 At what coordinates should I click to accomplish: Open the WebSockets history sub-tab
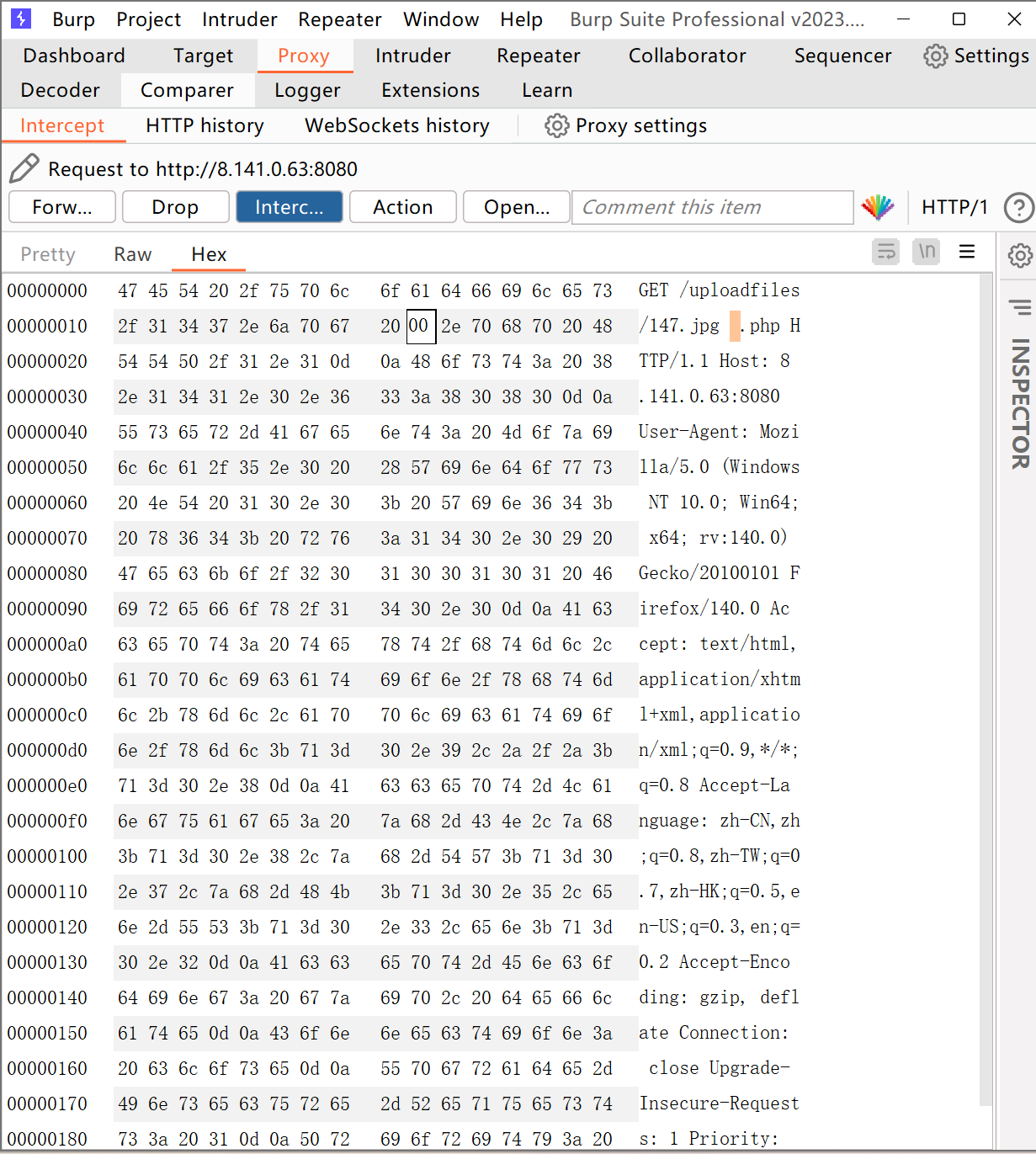[x=396, y=125]
